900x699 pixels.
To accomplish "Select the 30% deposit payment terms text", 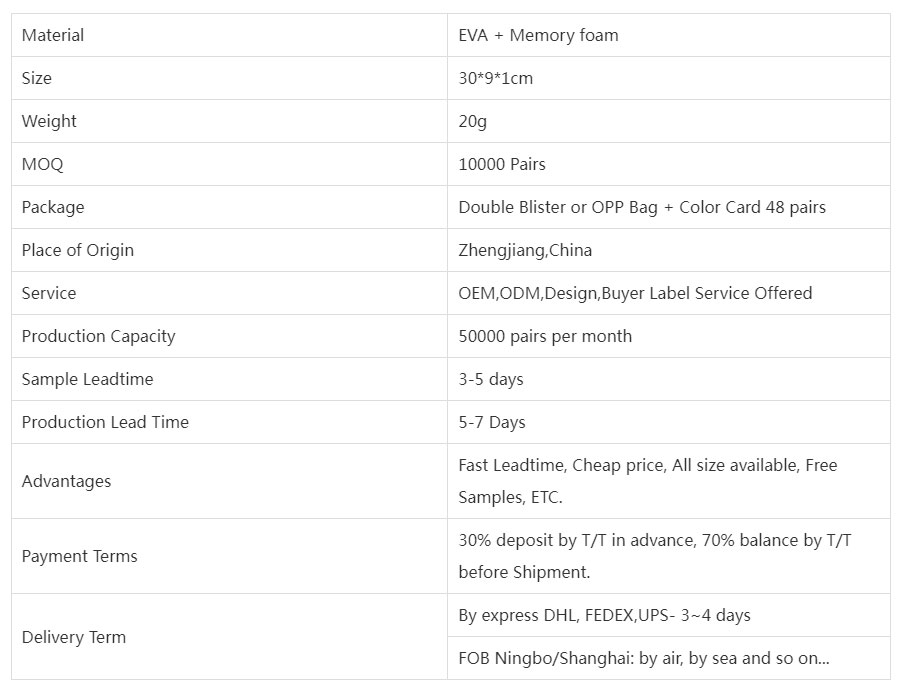I will 654,556.
